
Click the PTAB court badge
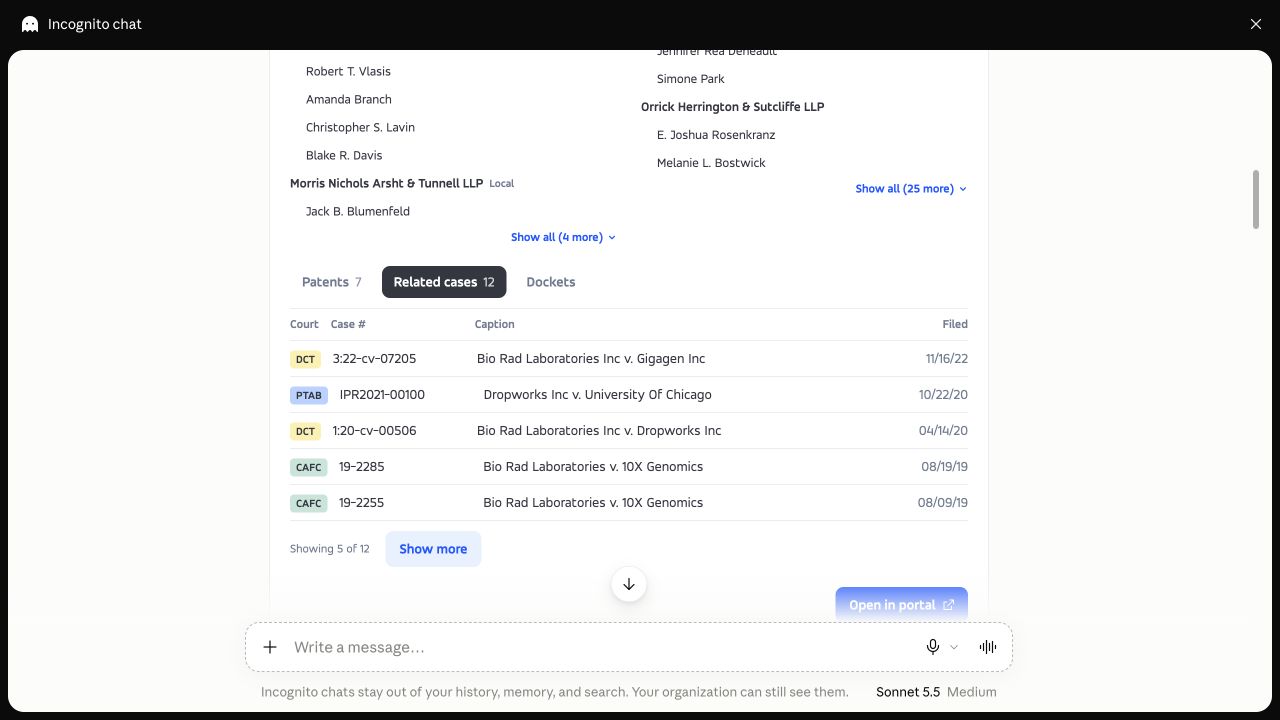(x=309, y=395)
